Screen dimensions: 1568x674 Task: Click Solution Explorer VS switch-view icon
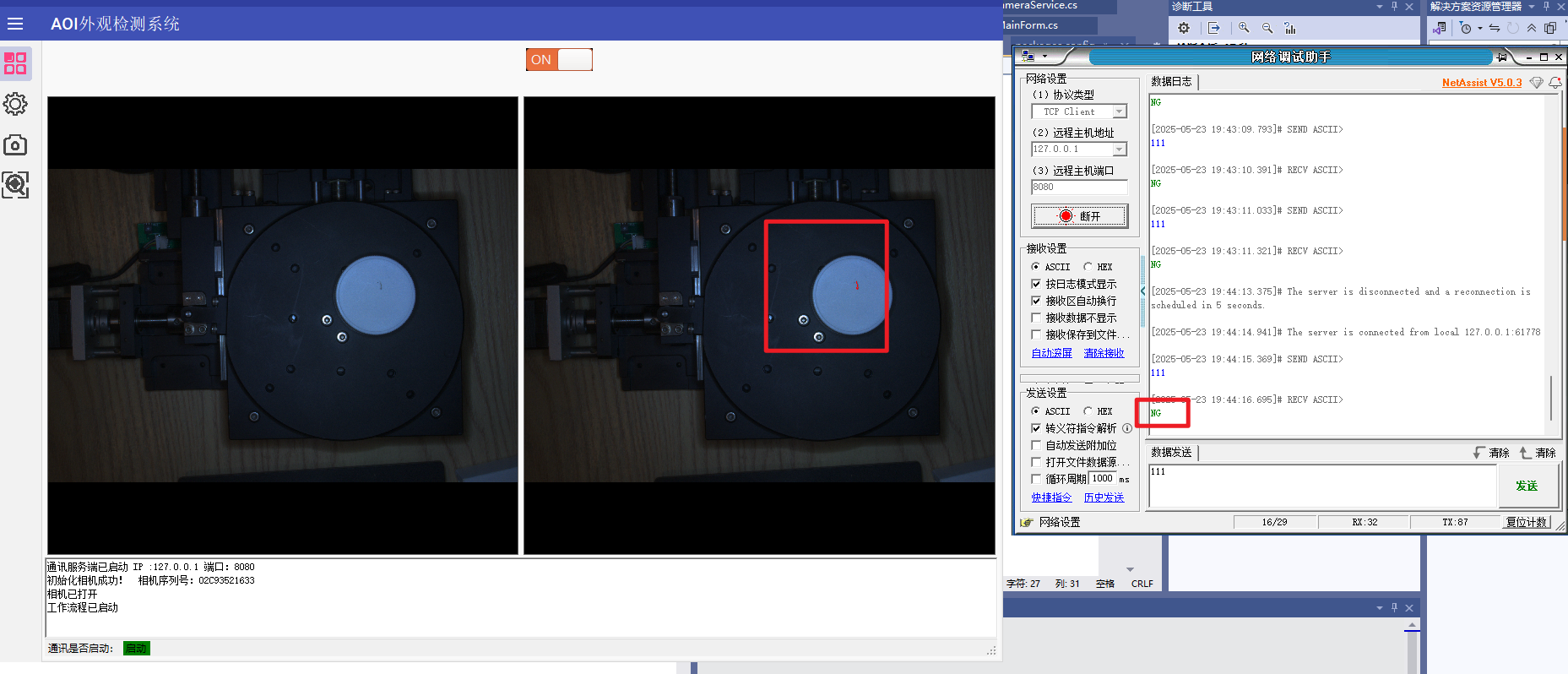click(1440, 28)
